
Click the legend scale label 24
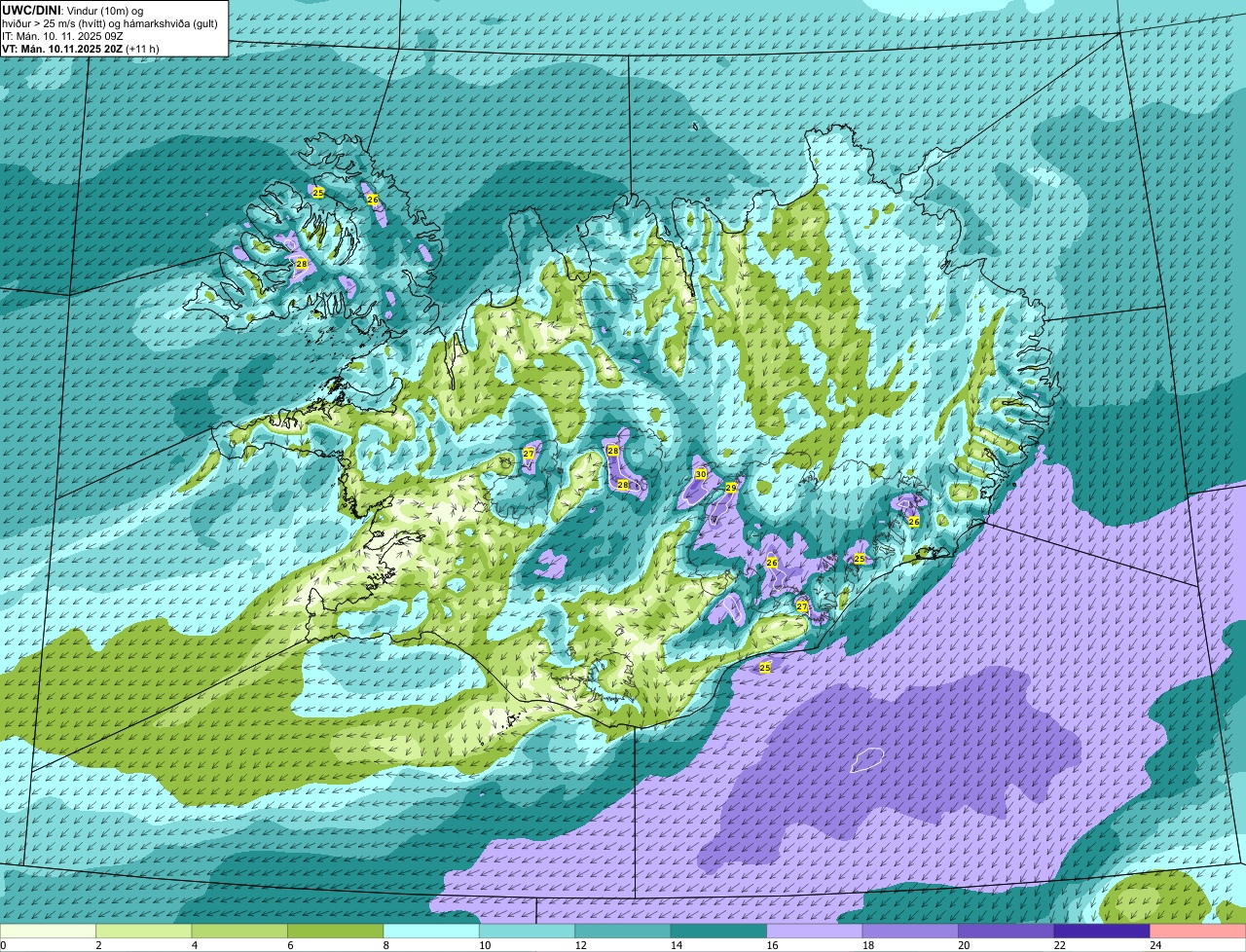[1155, 945]
